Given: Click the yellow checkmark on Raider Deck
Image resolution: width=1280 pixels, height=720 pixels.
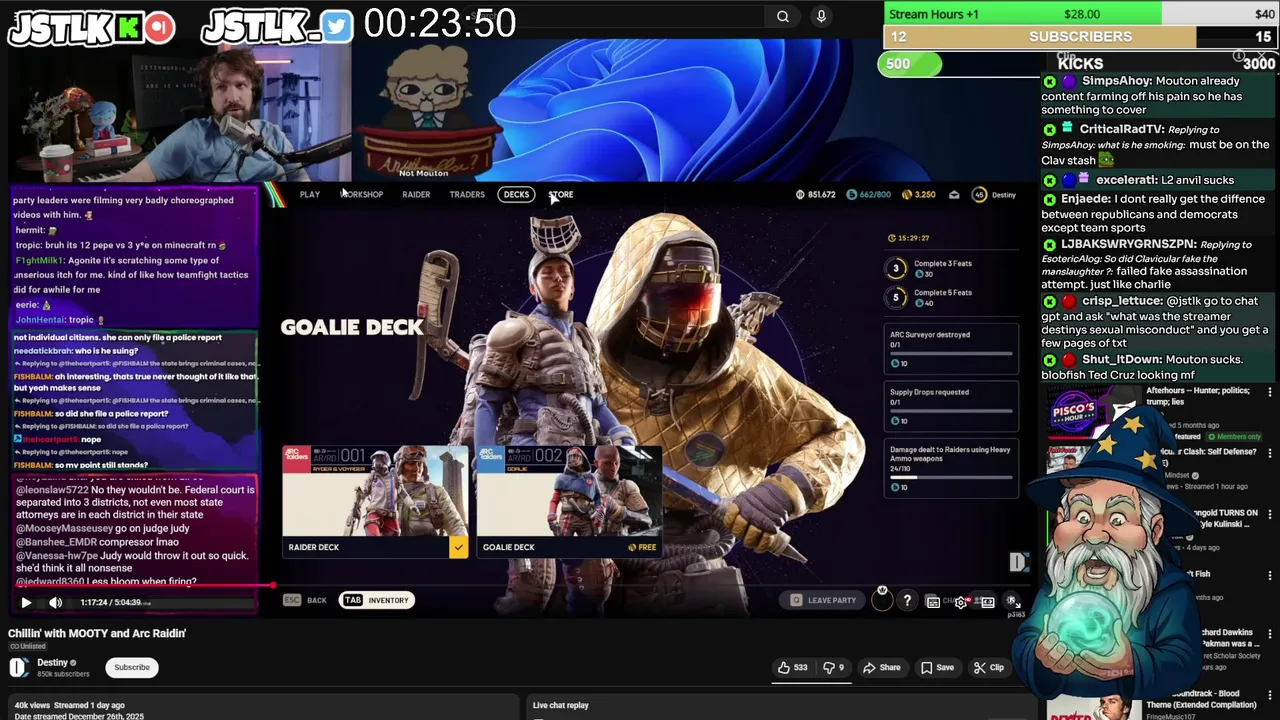Looking at the screenshot, I should [458, 547].
